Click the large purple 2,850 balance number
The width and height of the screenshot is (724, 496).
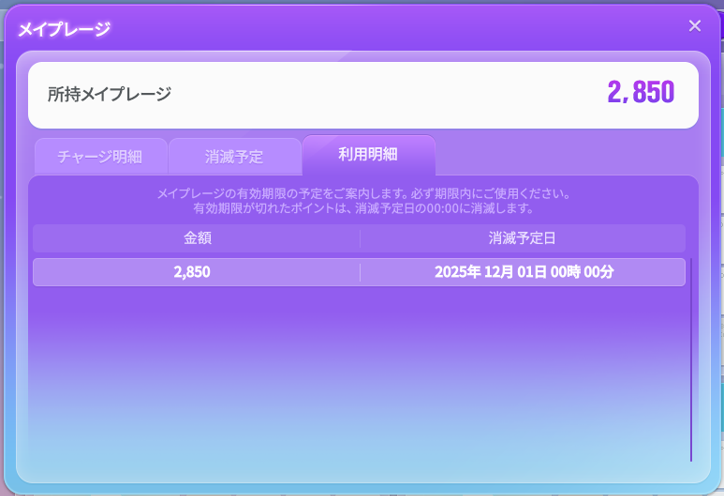pyautogui.click(x=640, y=93)
